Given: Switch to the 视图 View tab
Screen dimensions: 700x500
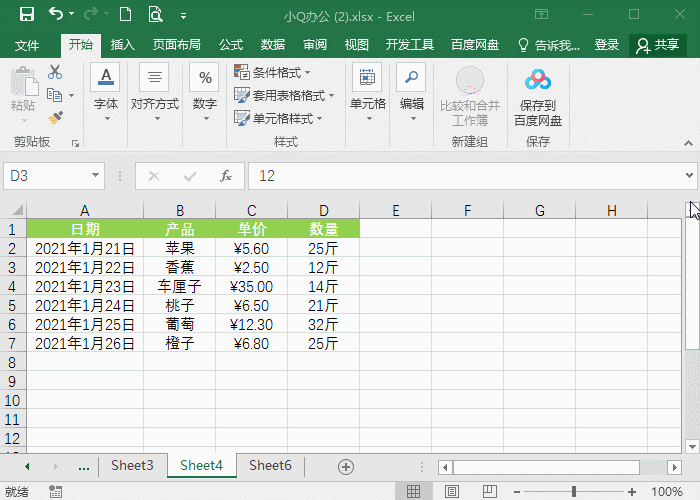Looking at the screenshot, I should pyautogui.click(x=357, y=45).
